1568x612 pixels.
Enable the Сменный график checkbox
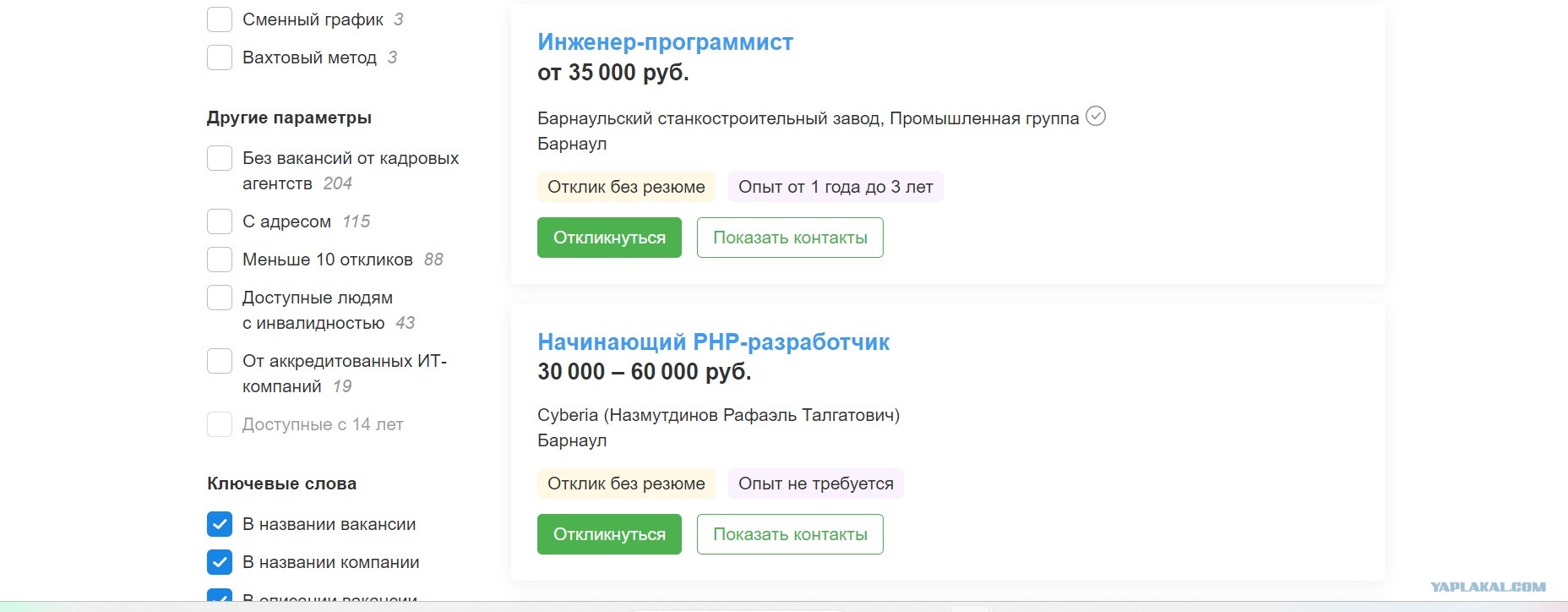(x=220, y=19)
